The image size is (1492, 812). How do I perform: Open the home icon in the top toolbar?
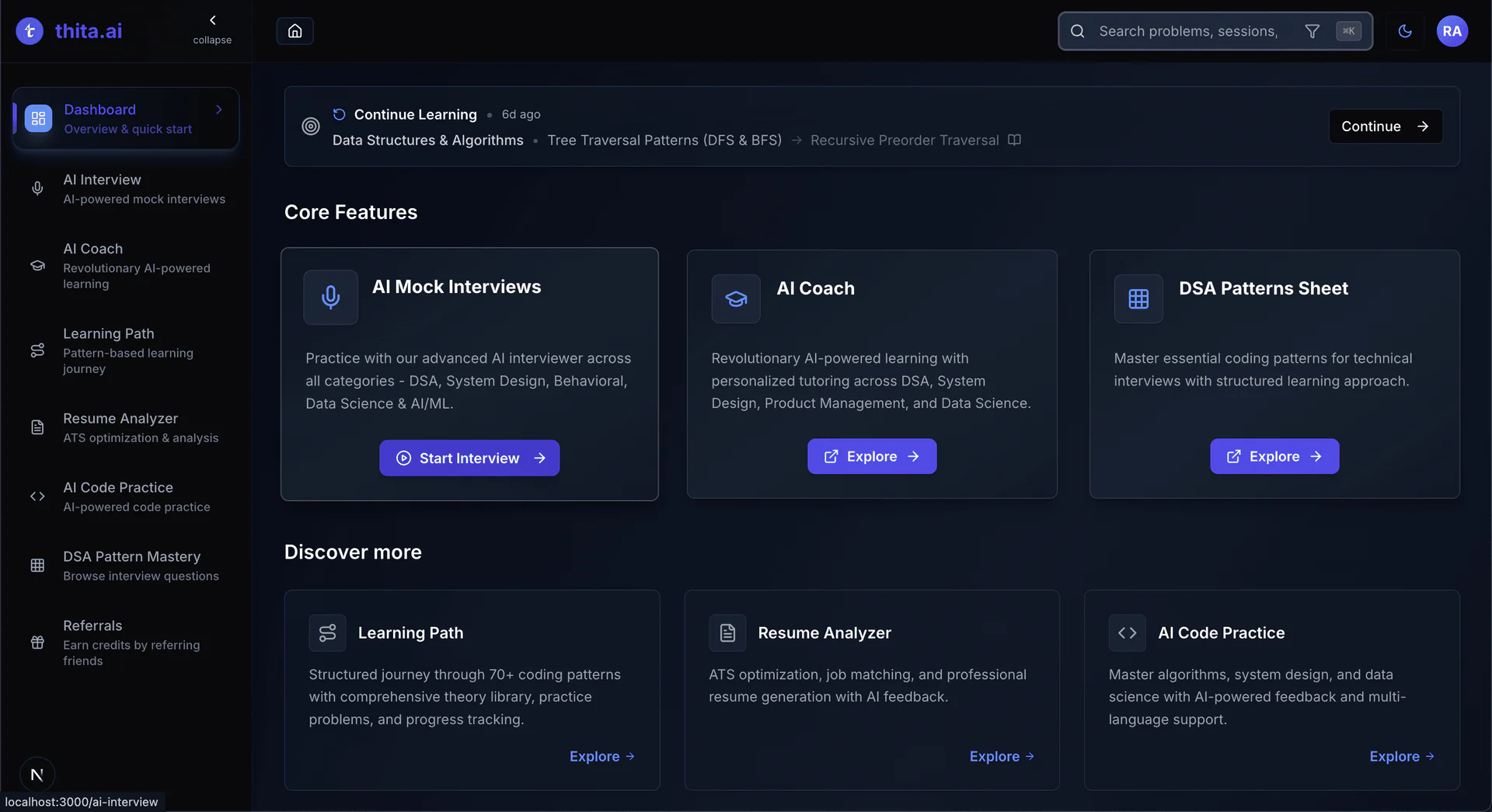295,31
